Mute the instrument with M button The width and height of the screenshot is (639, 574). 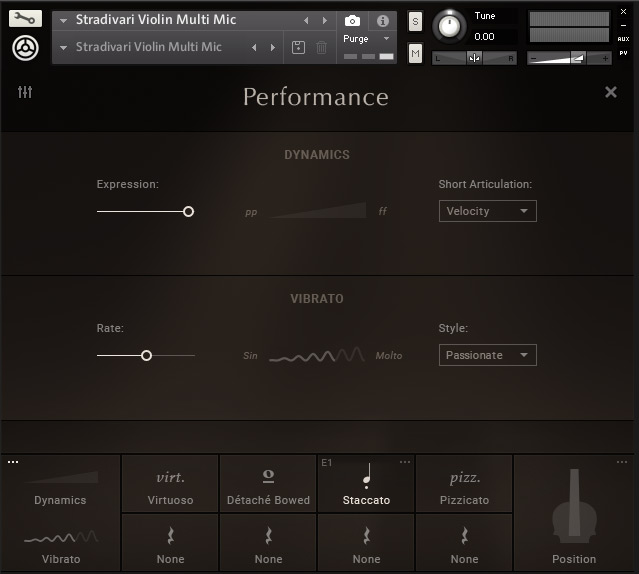[x=415, y=53]
